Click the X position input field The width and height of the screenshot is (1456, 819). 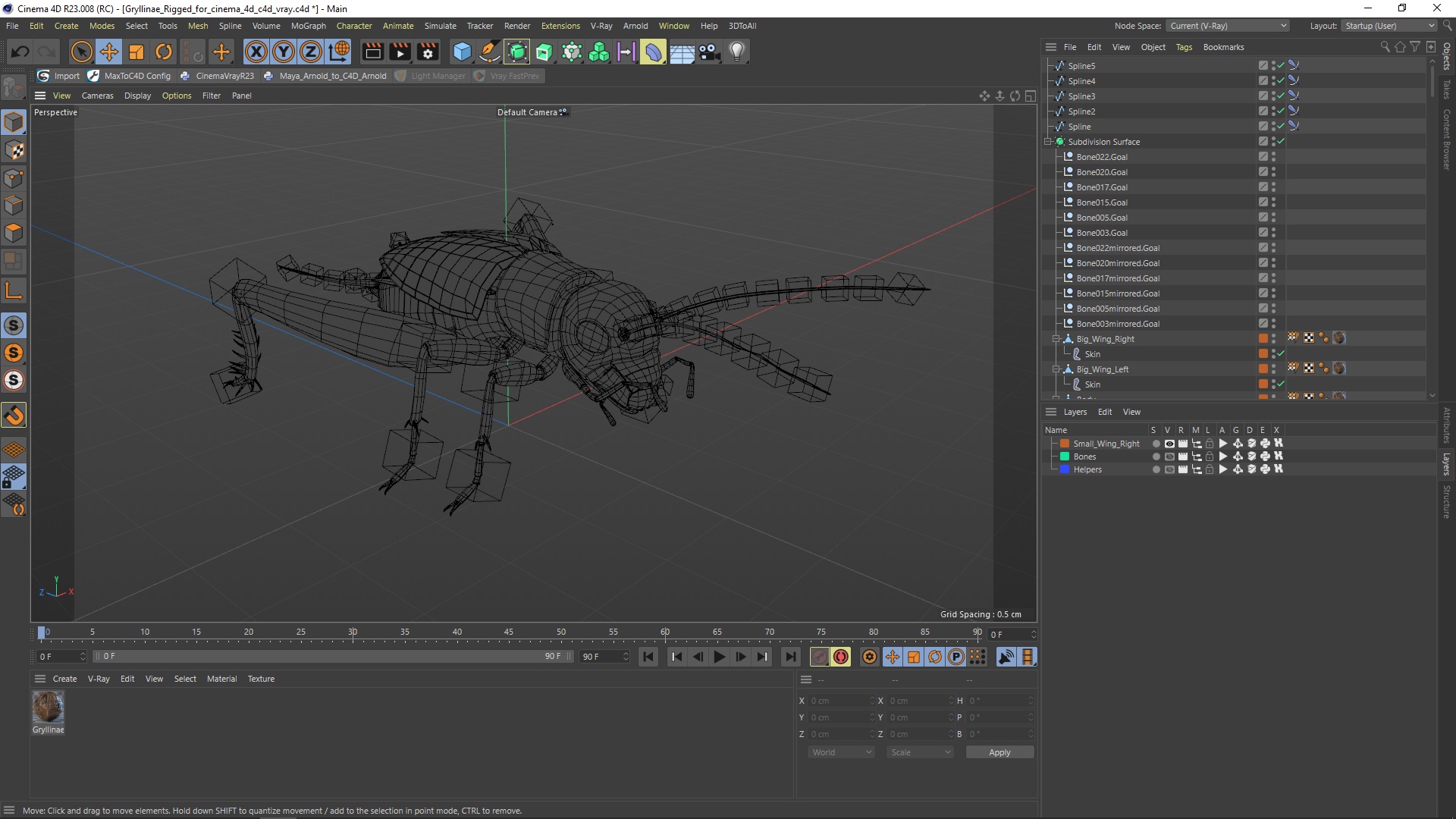click(840, 701)
